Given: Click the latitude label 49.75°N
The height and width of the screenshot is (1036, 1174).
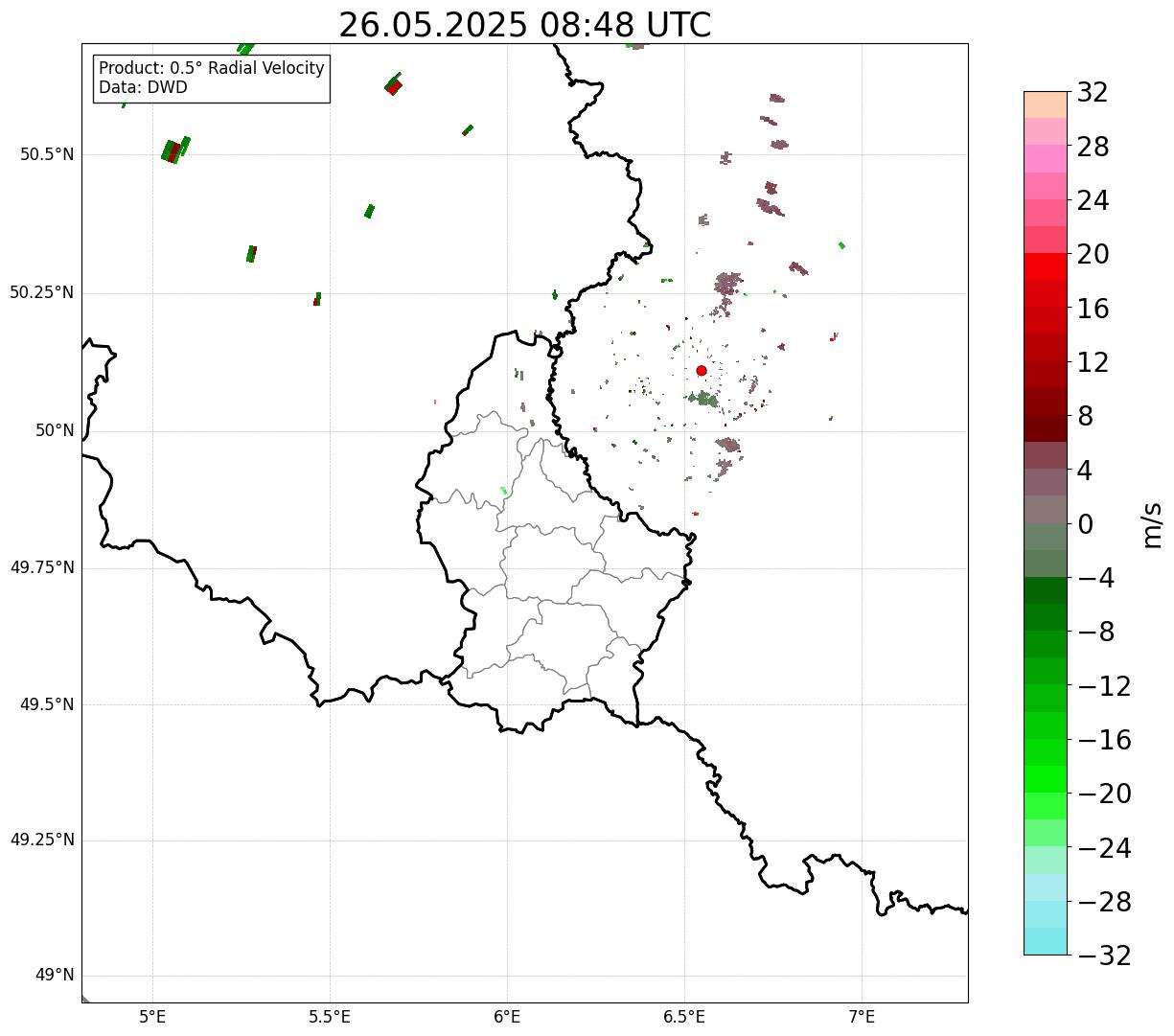Looking at the screenshot, I should (x=41, y=567).
